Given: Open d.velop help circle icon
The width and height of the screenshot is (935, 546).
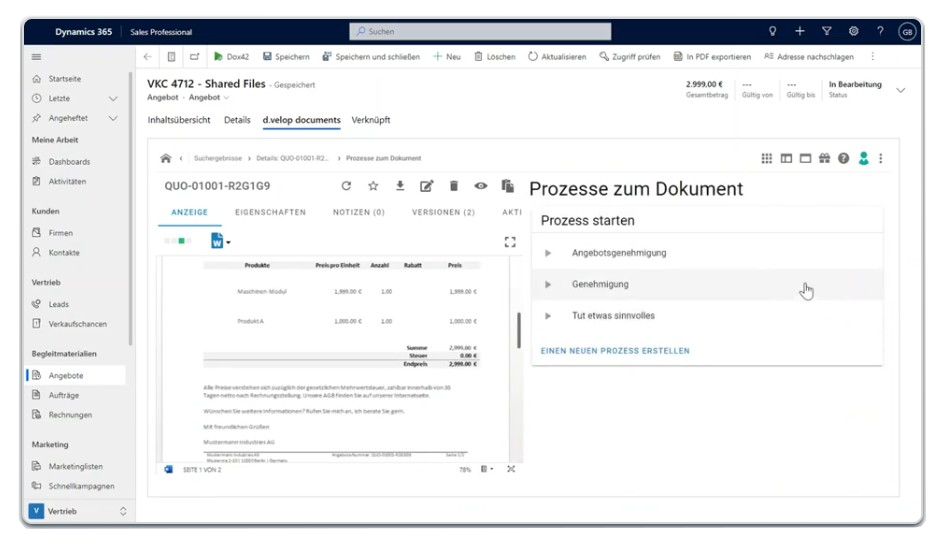Looking at the screenshot, I should coord(843,158).
